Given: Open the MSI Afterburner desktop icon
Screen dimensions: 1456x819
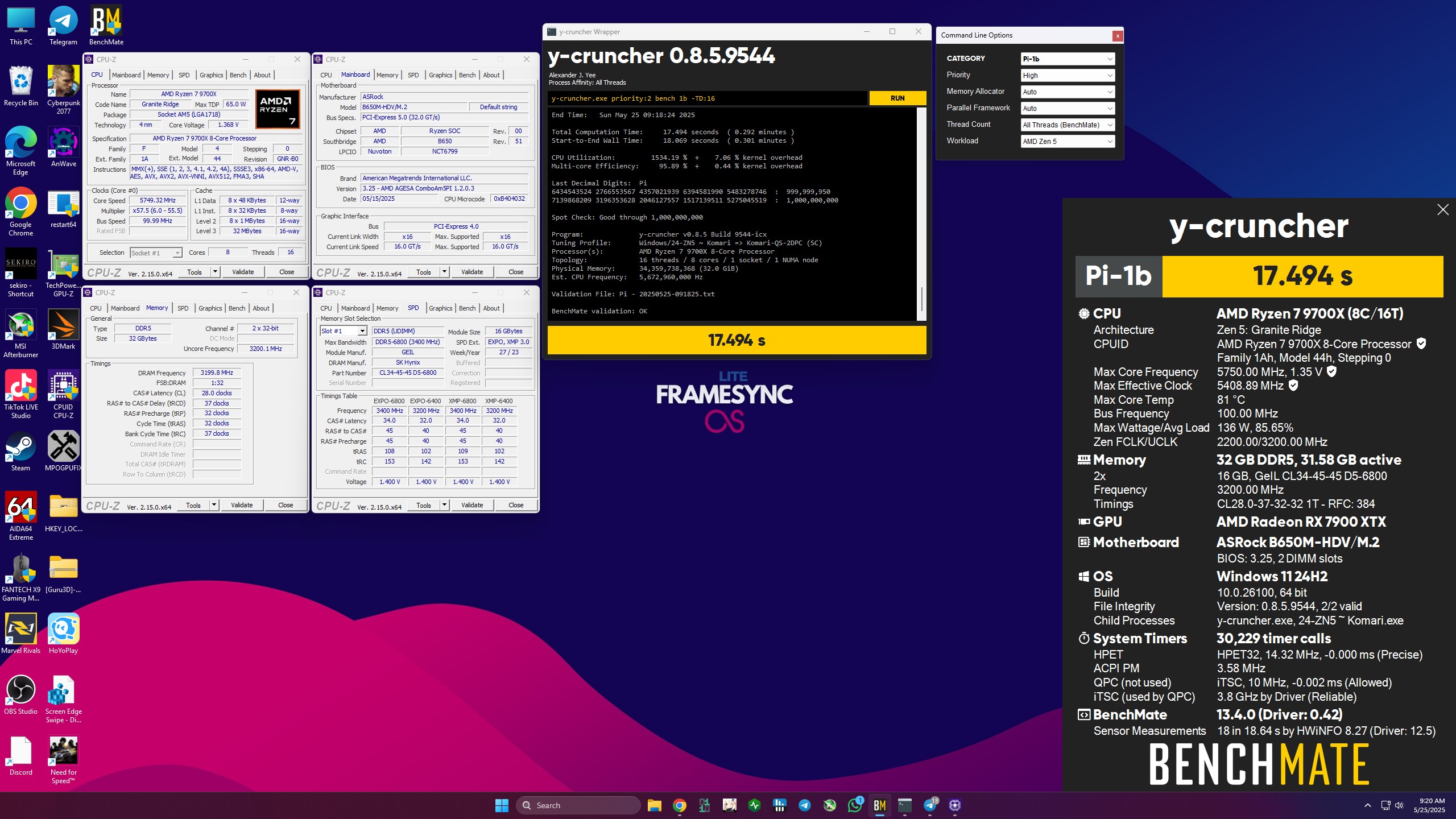Looking at the screenshot, I should pyautogui.click(x=21, y=334).
